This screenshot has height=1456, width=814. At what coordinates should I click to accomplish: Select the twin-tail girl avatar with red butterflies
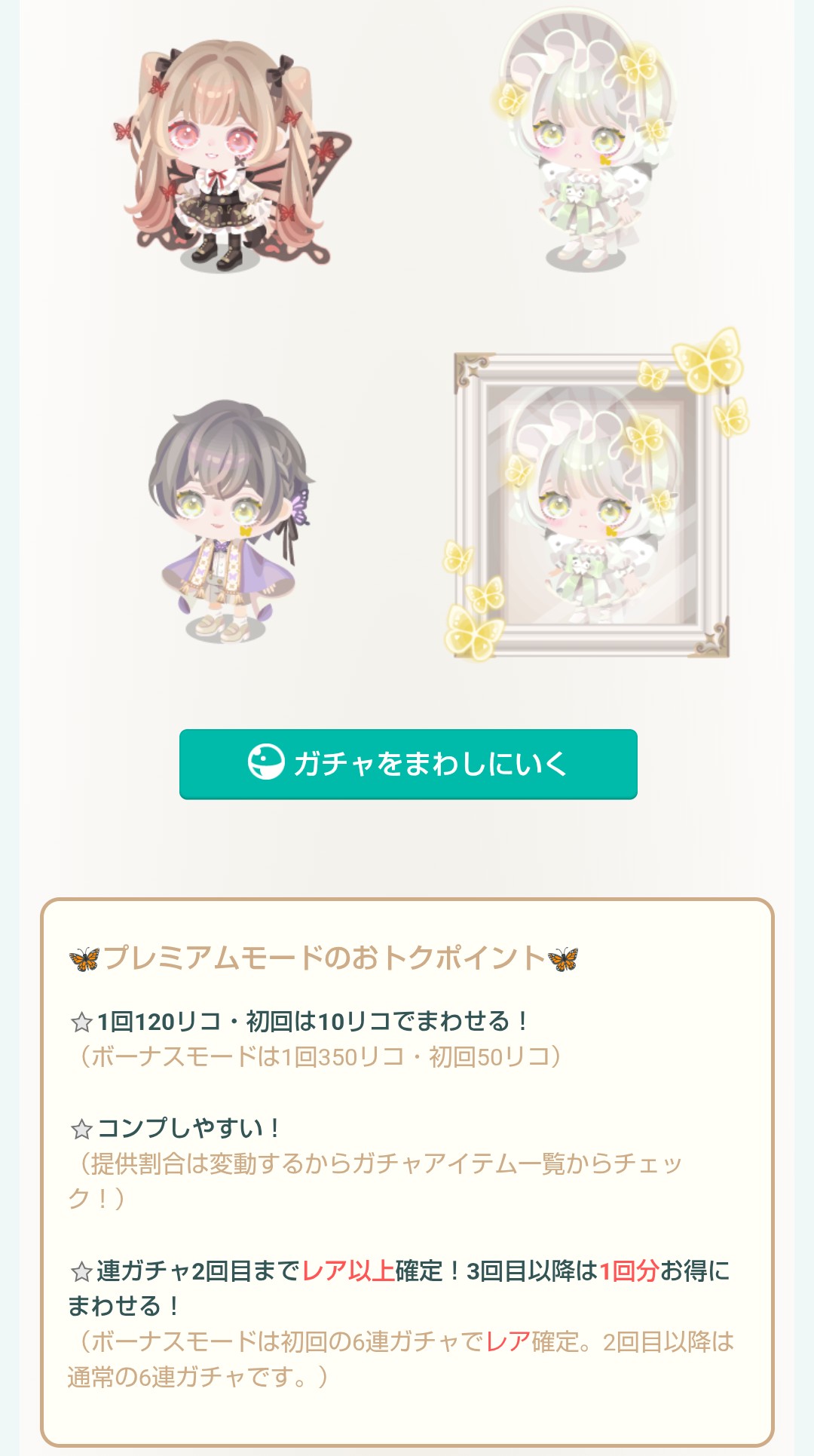[x=230, y=155]
